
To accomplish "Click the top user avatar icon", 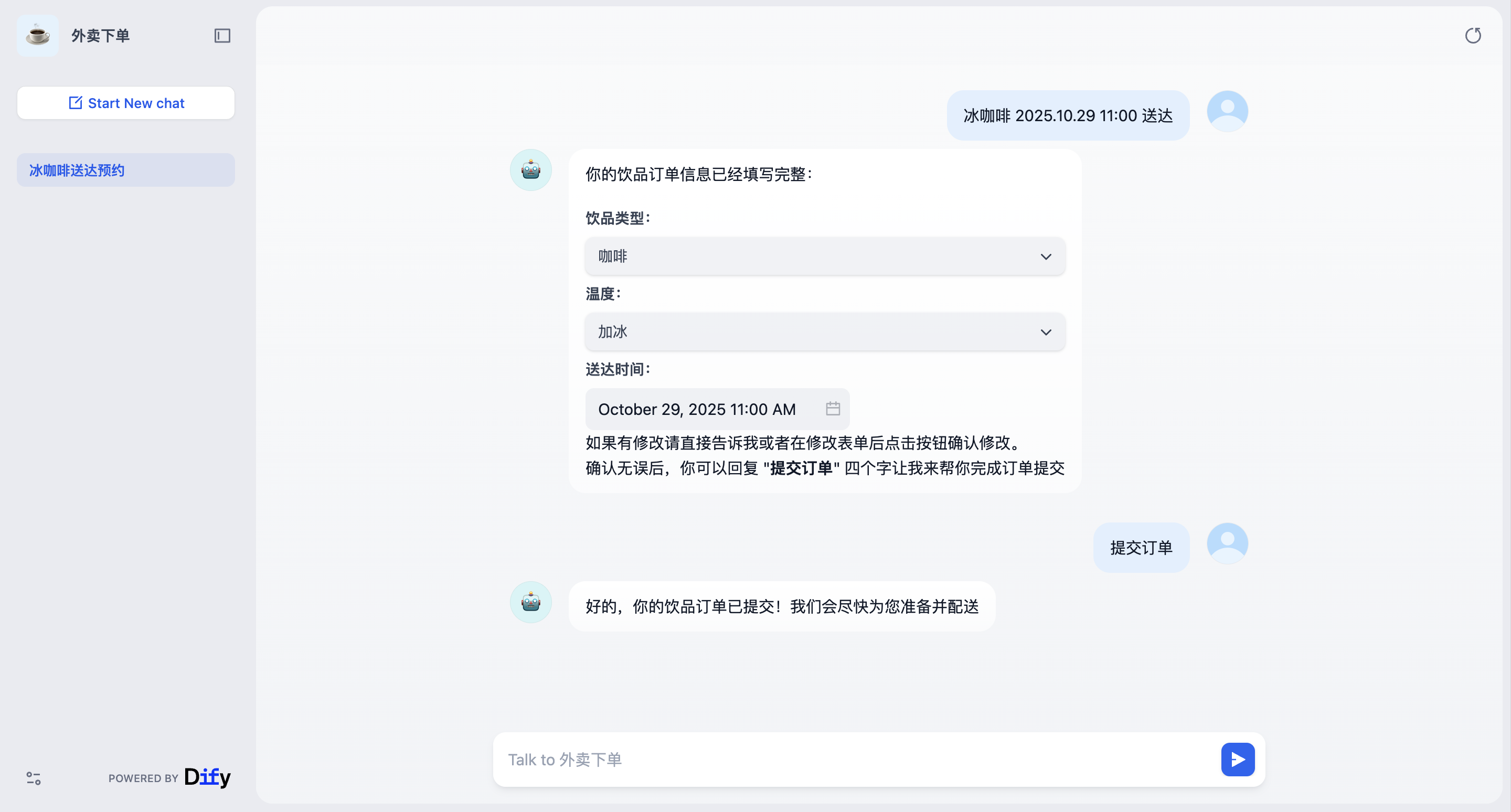I will 1227,111.
